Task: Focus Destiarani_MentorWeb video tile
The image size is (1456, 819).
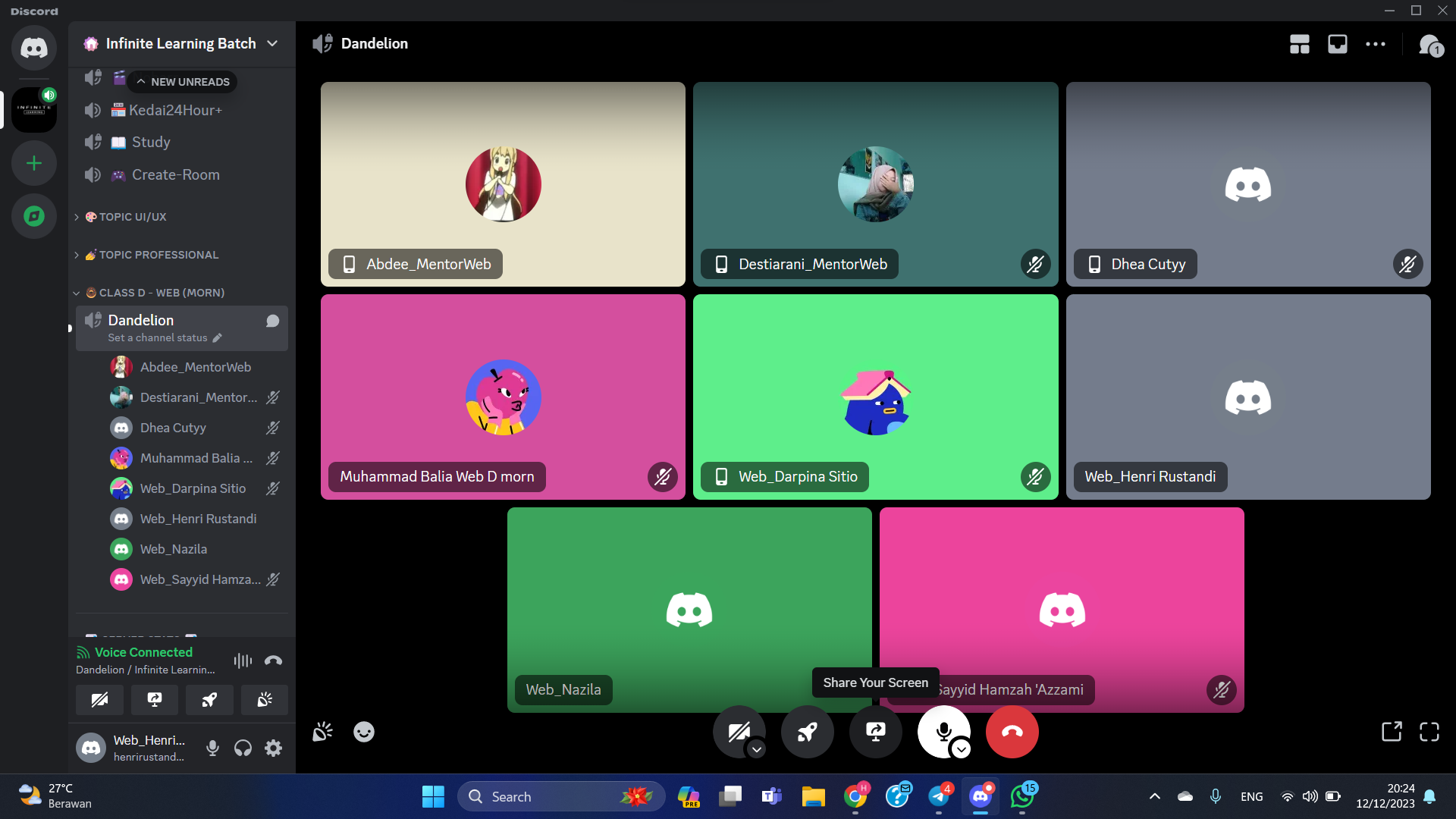Action: coord(875,184)
